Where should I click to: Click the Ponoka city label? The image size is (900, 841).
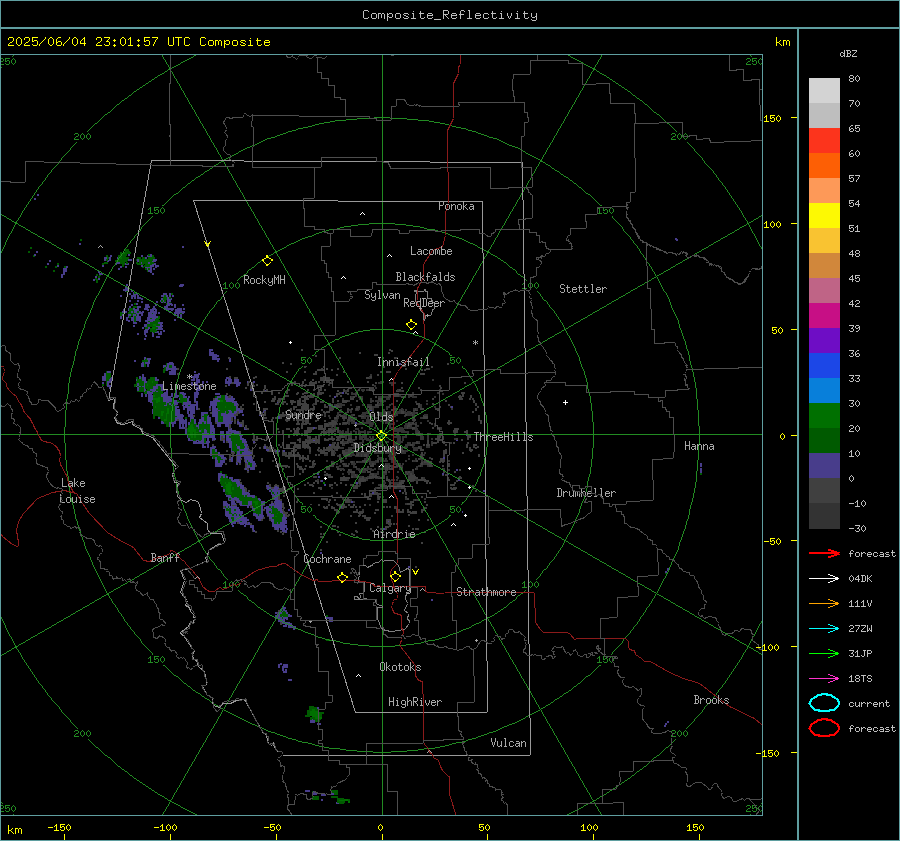(x=456, y=206)
